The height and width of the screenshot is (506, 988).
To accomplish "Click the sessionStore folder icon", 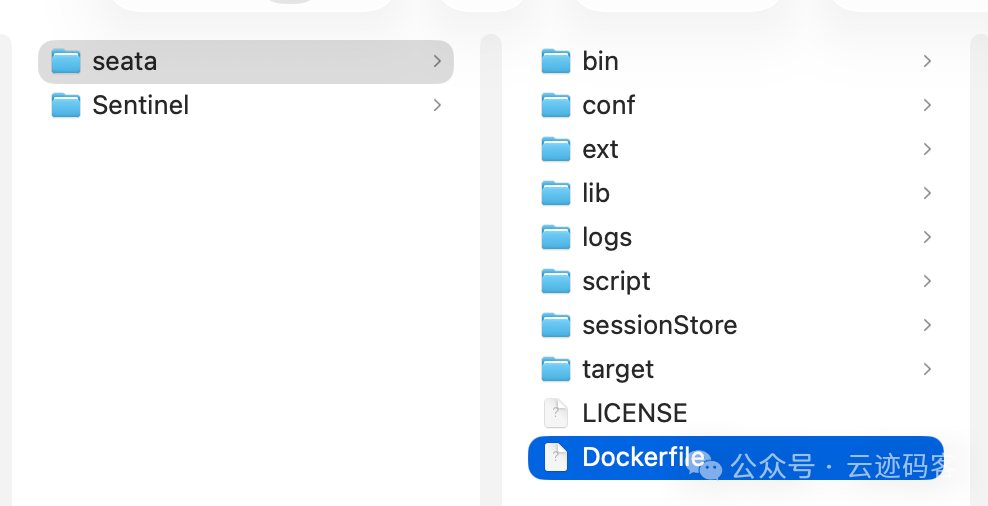I will pyautogui.click(x=556, y=325).
